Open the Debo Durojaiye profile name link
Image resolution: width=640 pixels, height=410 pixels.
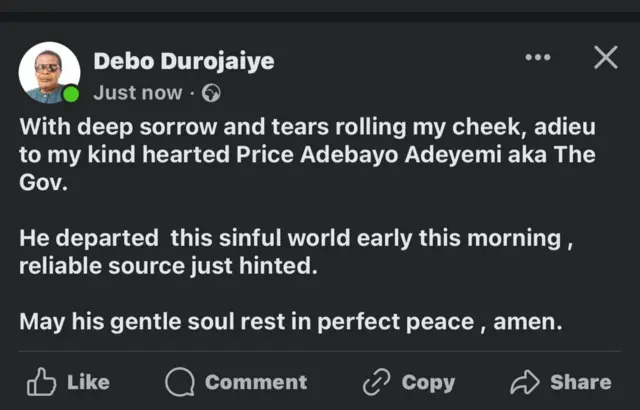point(183,61)
